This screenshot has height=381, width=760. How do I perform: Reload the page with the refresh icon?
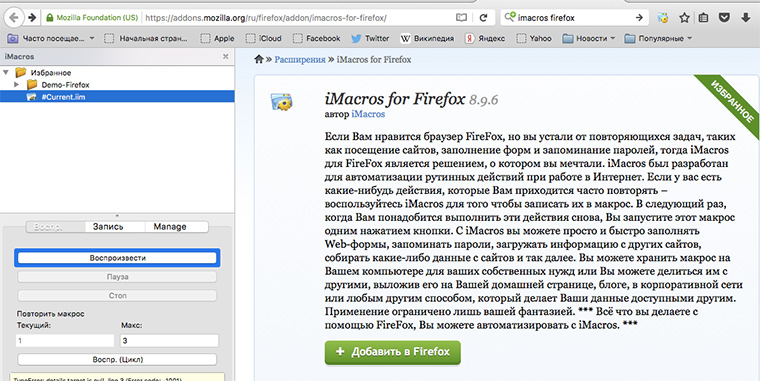point(483,18)
